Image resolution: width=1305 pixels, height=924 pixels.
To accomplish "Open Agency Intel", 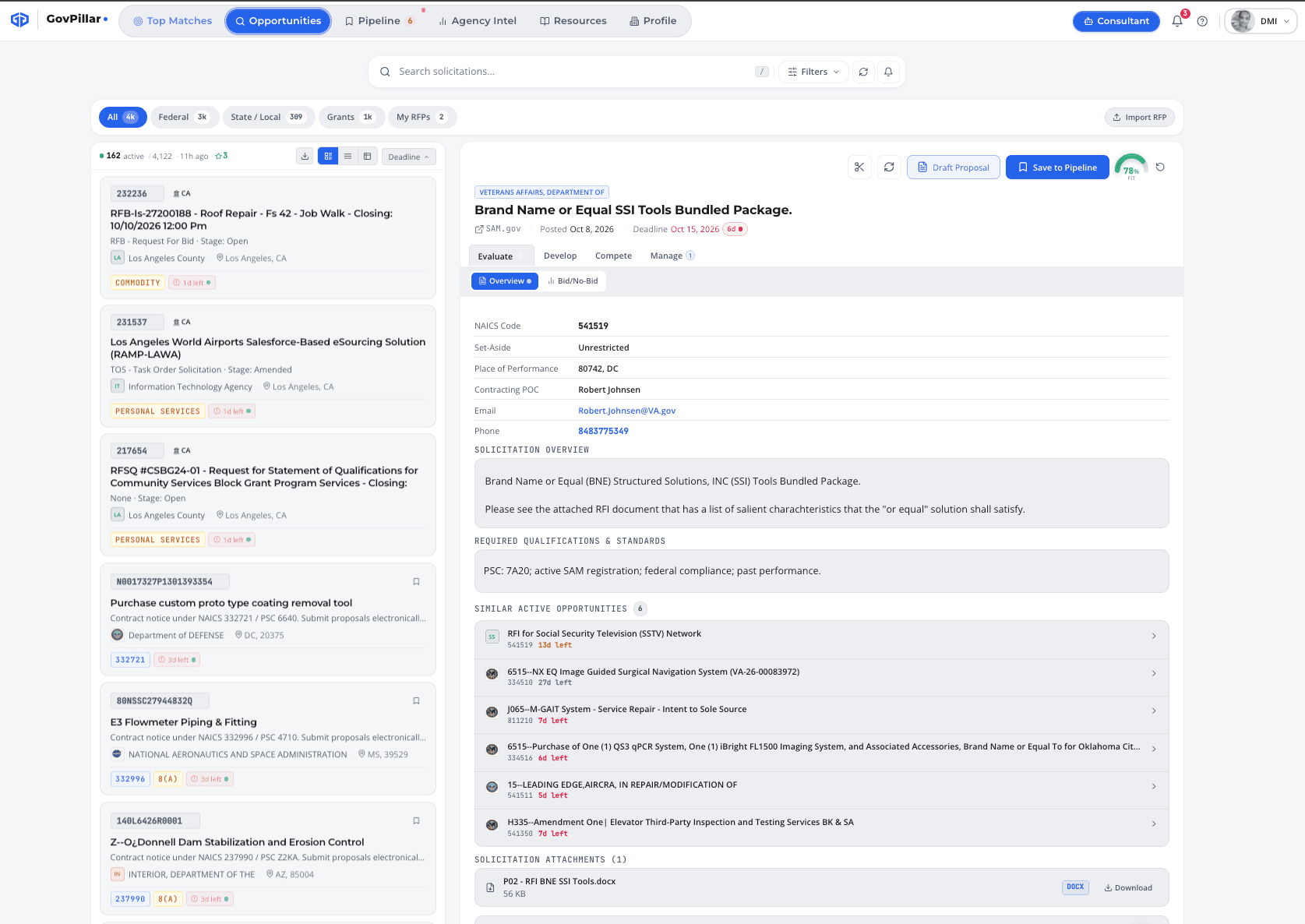I will point(477,21).
